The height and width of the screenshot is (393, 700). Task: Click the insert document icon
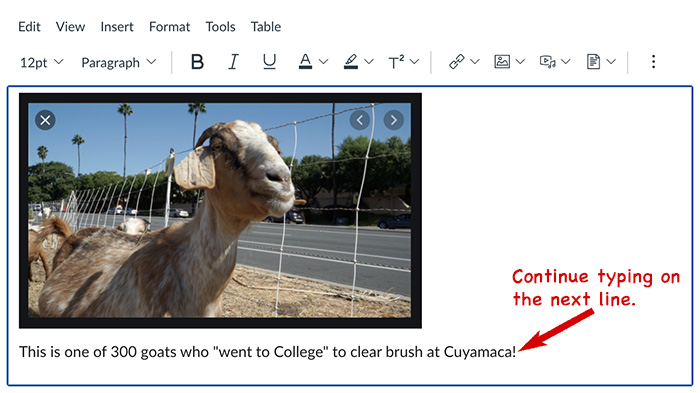point(593,62)
